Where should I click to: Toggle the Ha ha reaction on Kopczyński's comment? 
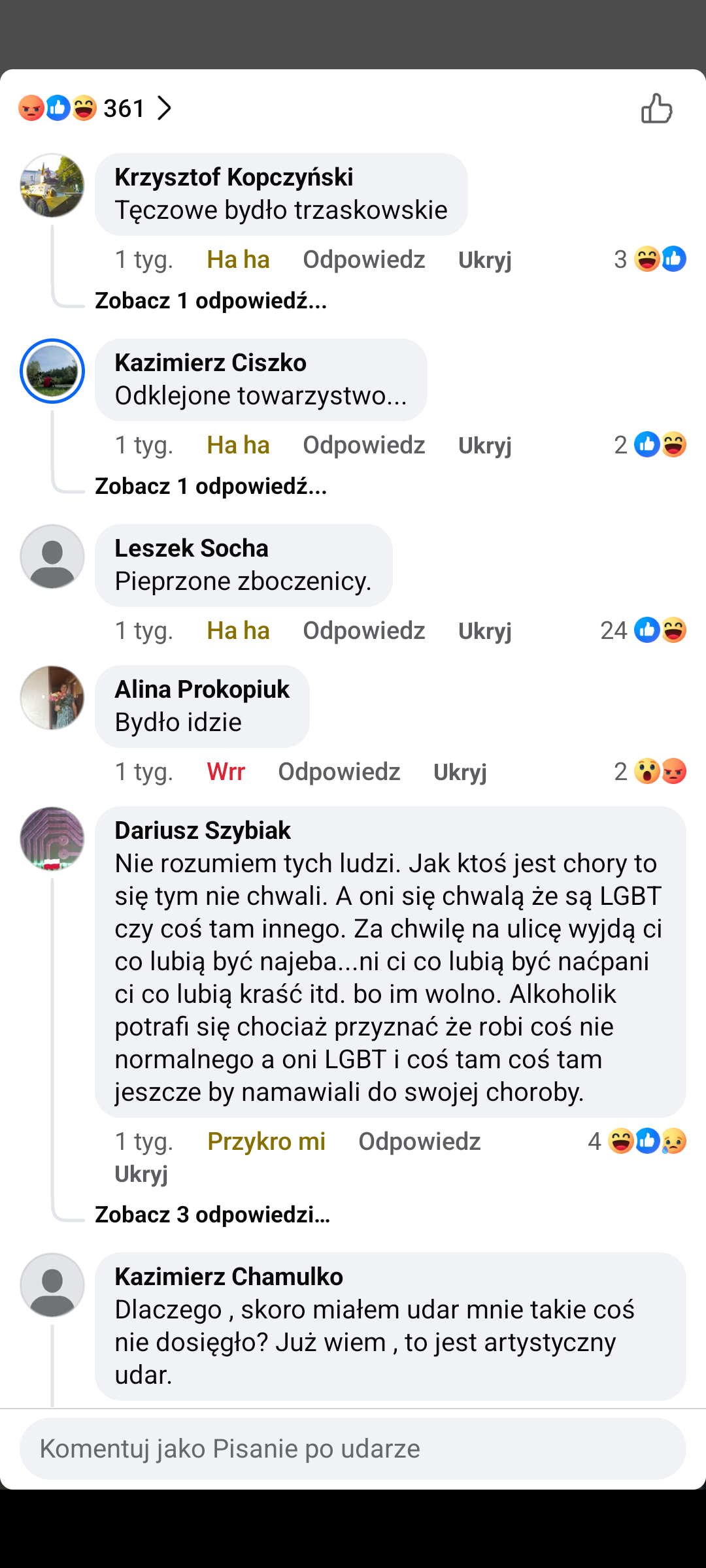click(x=238, y=259)
